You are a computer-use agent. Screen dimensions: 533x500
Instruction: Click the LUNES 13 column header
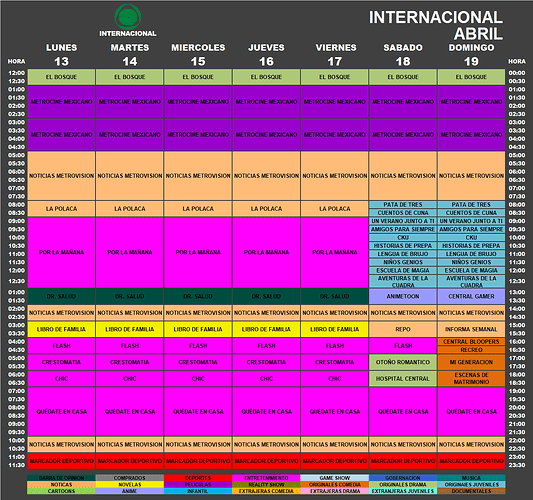pos(62,54)
